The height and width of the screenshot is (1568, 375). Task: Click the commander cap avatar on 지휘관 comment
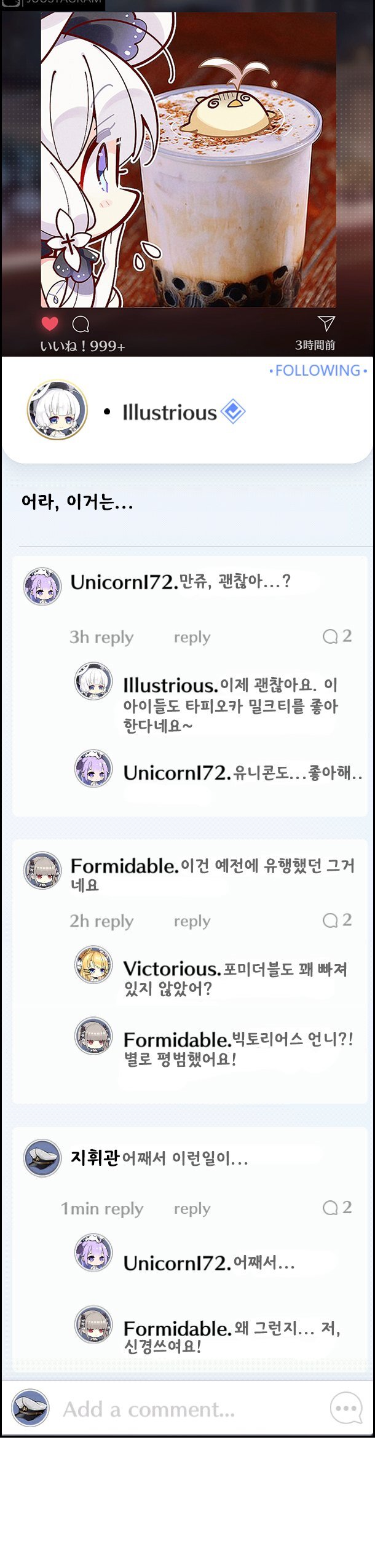[42, 1158]
